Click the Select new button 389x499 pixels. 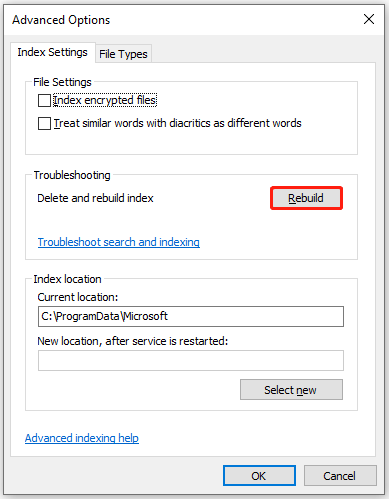click(x=291, y=389)
